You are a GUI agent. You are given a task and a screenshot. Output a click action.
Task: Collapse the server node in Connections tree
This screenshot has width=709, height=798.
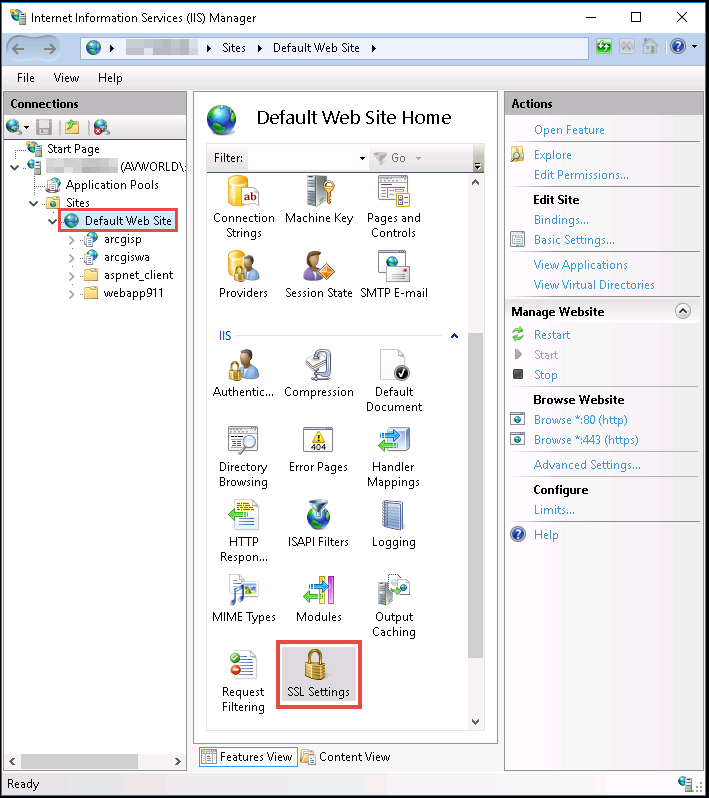(x=15, y=167)
